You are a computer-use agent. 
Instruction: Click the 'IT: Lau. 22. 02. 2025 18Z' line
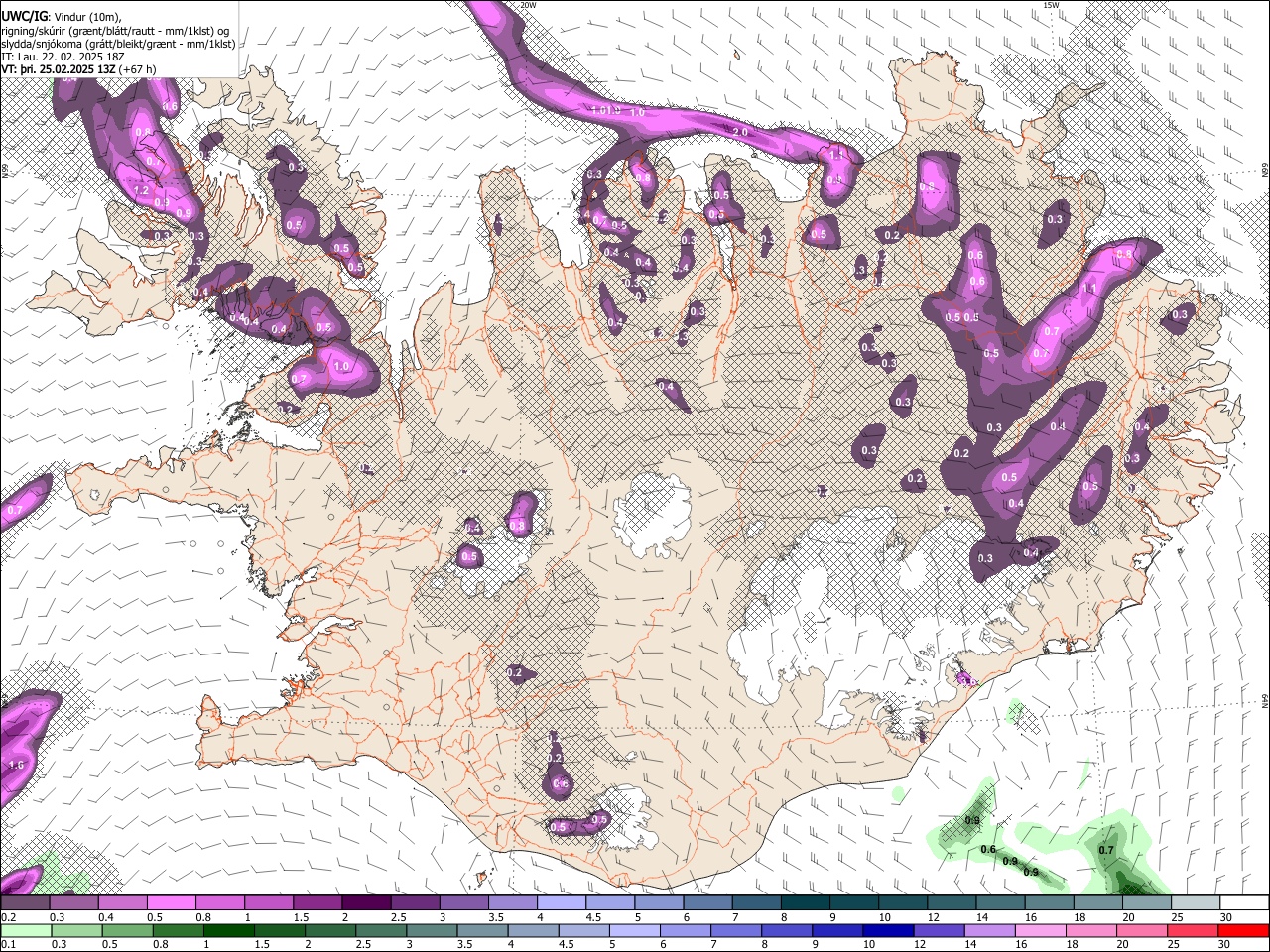tap(63, 57)
